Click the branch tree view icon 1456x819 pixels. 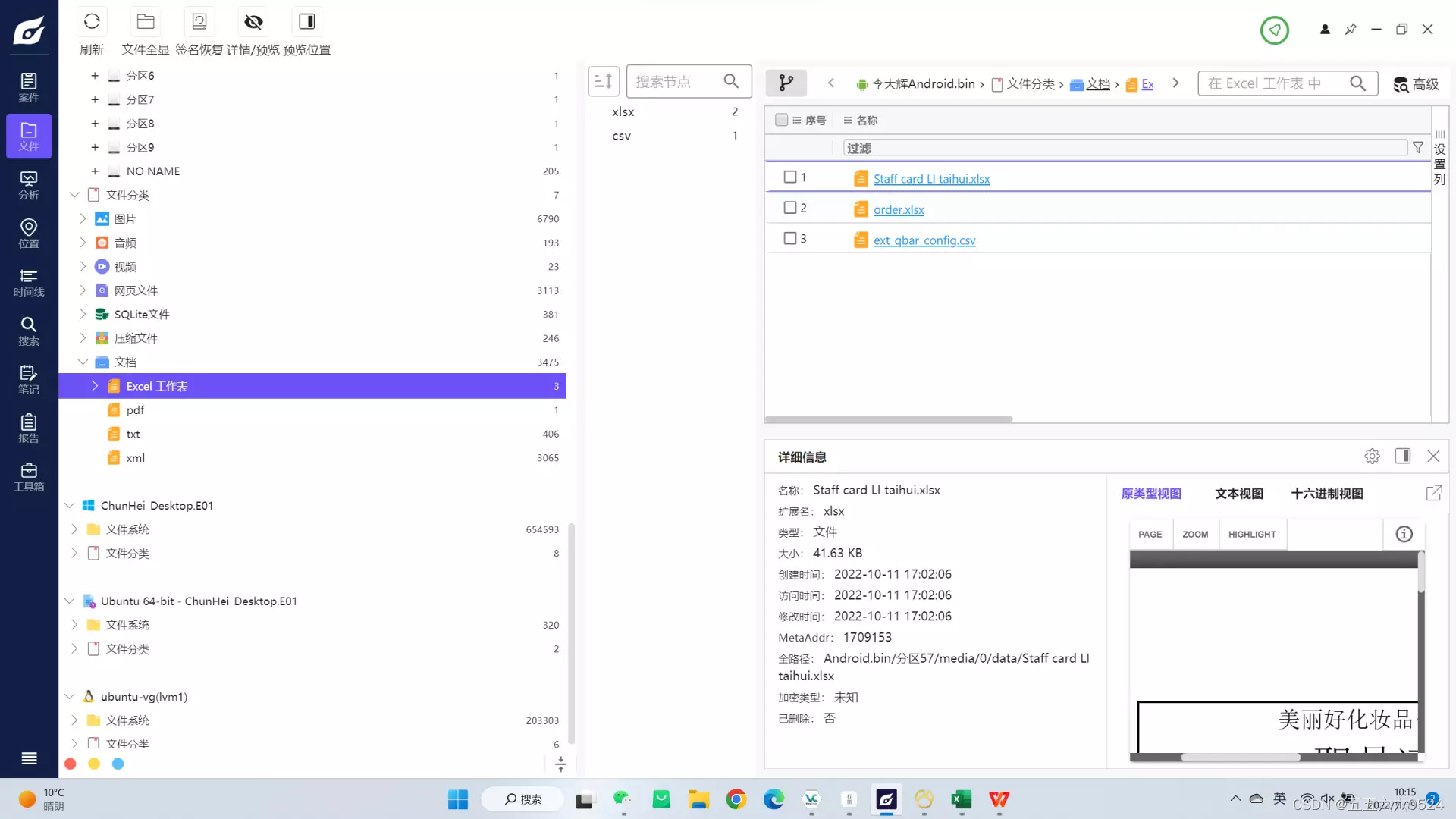786,83
